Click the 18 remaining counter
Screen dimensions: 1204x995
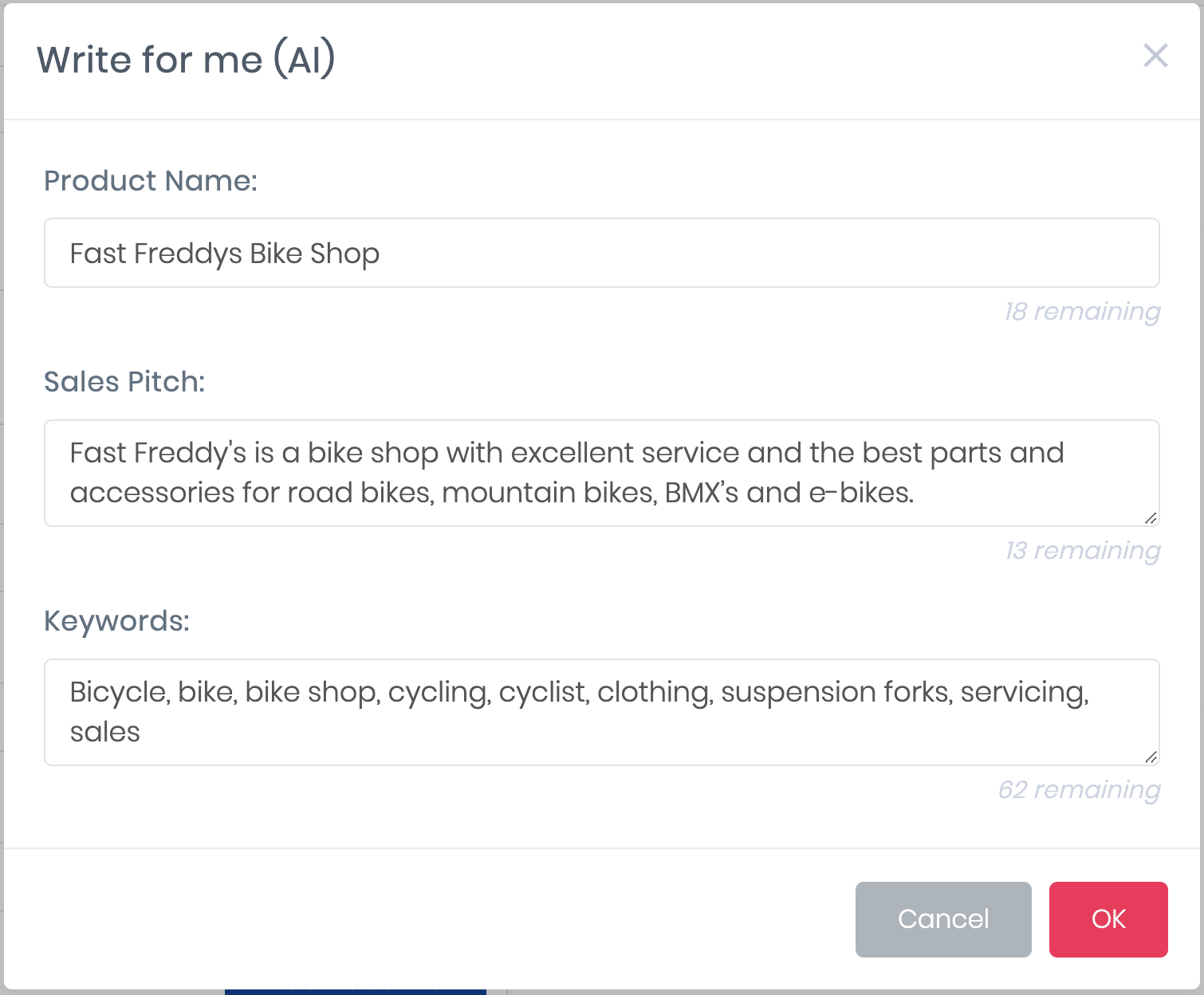tap(1082, 311)
